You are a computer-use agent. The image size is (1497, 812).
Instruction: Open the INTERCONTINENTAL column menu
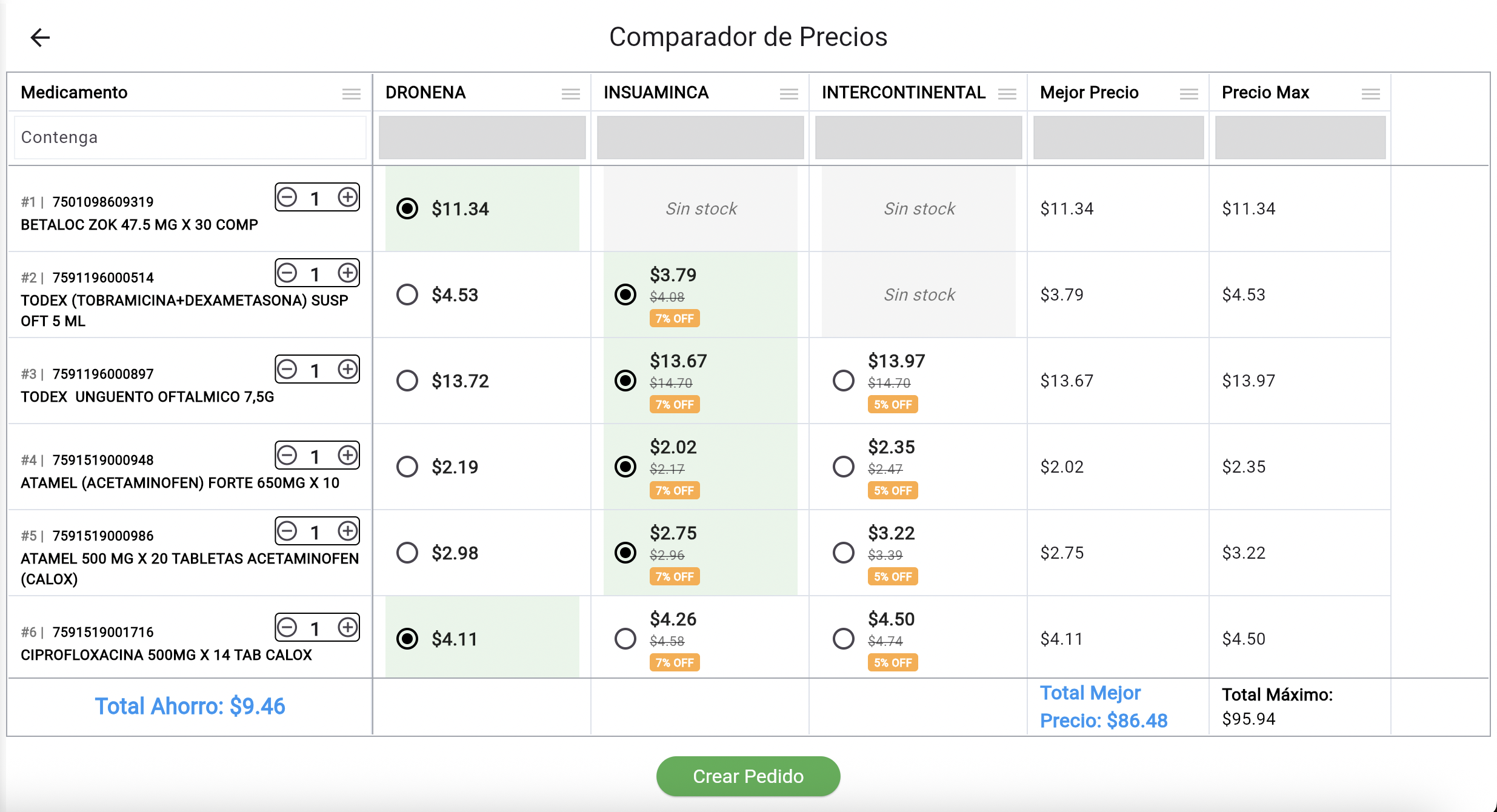click(1008, 94)
